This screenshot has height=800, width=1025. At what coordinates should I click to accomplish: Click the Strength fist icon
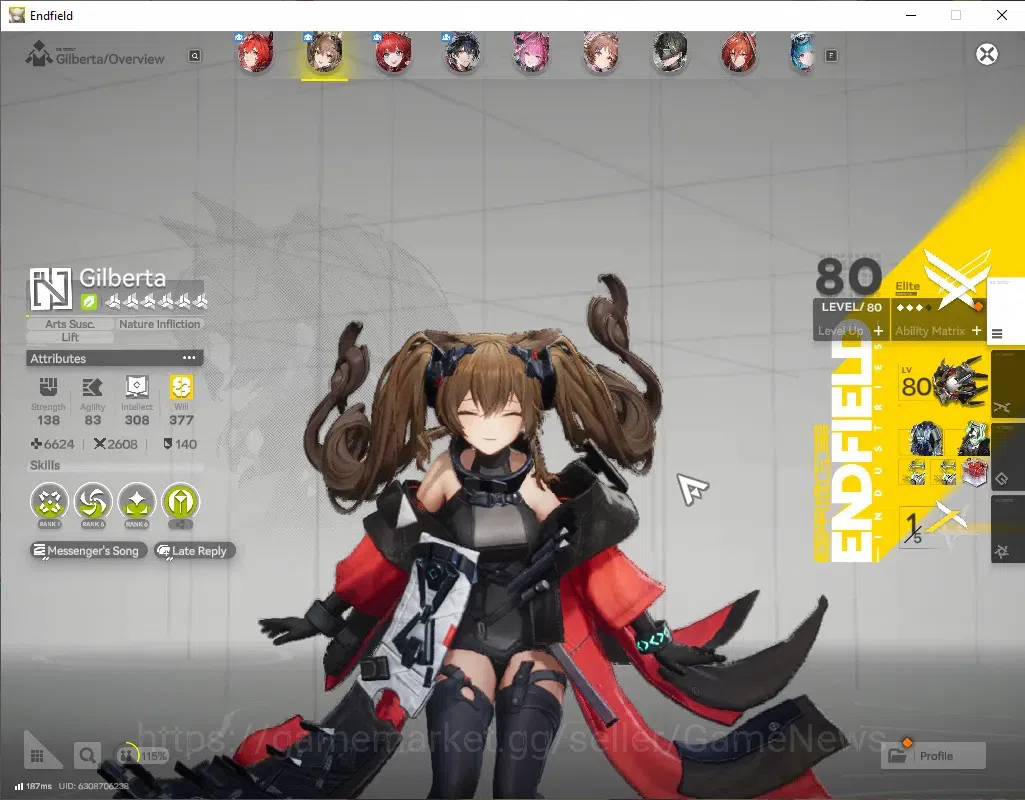[48, 387]
